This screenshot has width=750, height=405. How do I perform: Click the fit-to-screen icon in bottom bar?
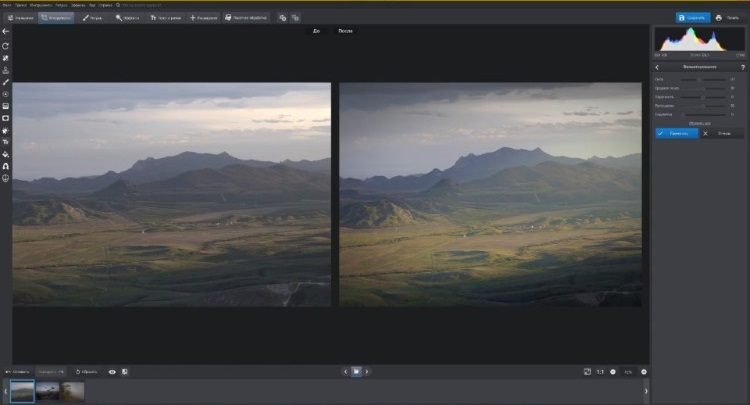[x=587, y=372]
